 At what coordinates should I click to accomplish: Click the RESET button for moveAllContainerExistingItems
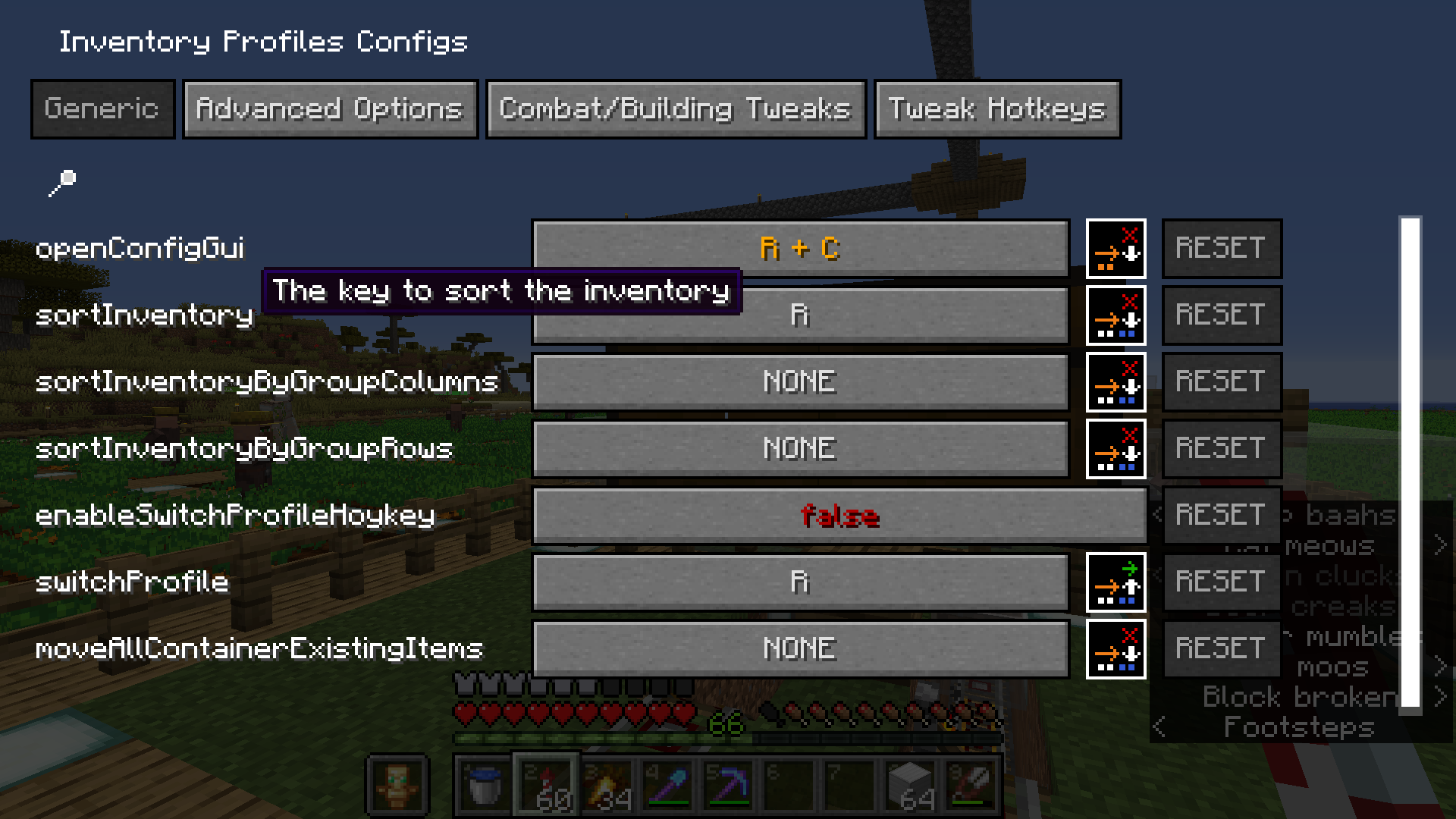click(x=1222, y=648)
